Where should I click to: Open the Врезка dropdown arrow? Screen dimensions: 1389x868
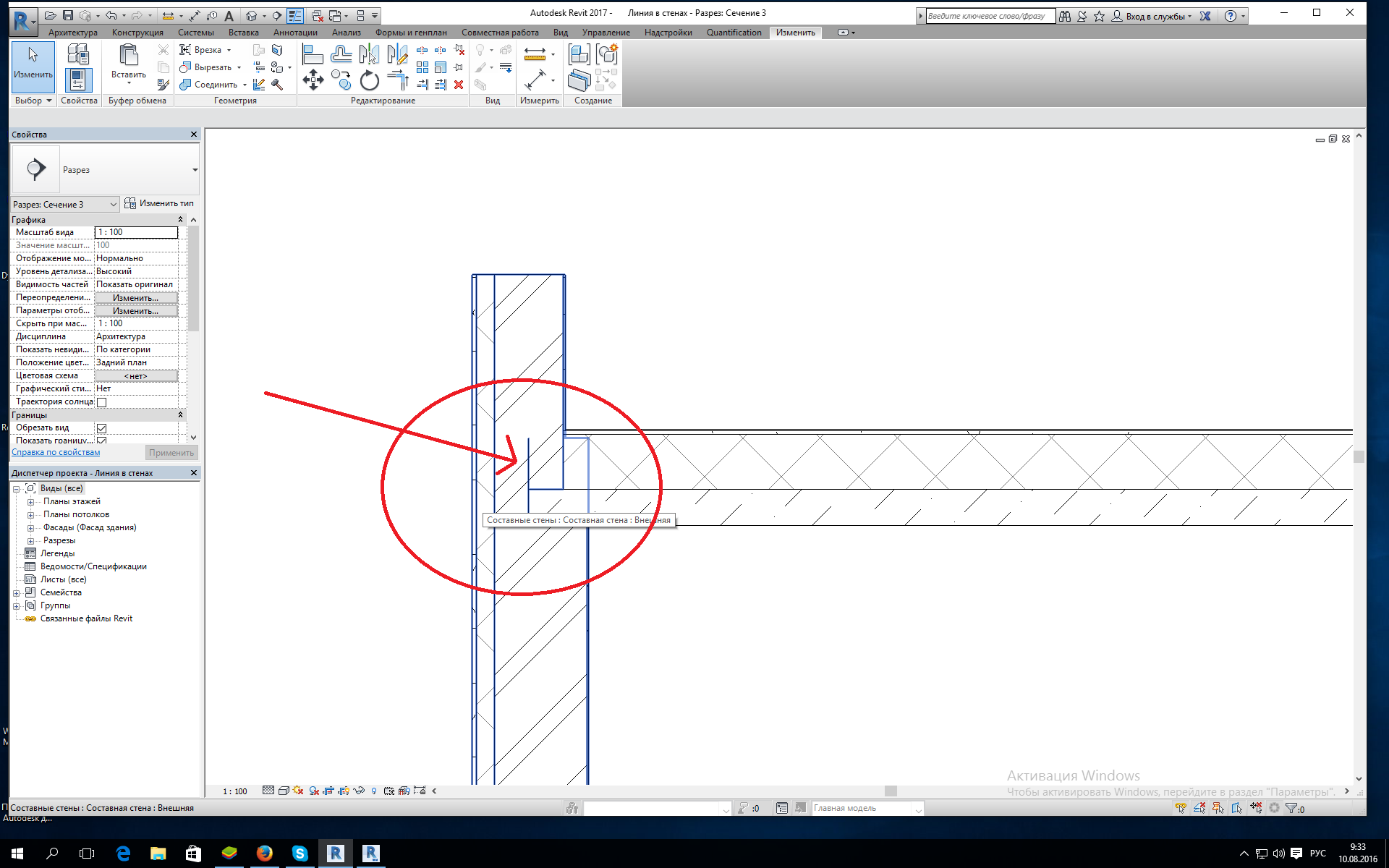pos(229,51)
